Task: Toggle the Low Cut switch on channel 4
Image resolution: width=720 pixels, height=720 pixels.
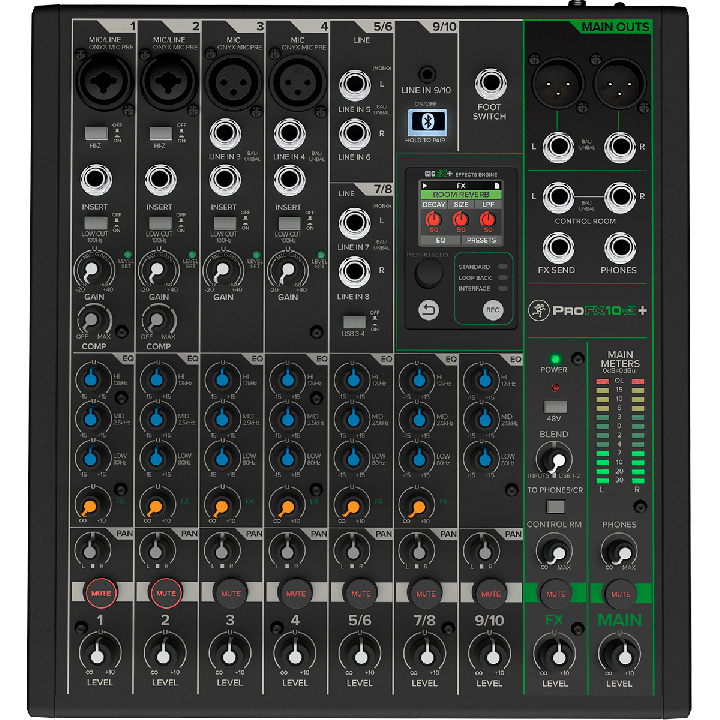Action: (290, 223)
